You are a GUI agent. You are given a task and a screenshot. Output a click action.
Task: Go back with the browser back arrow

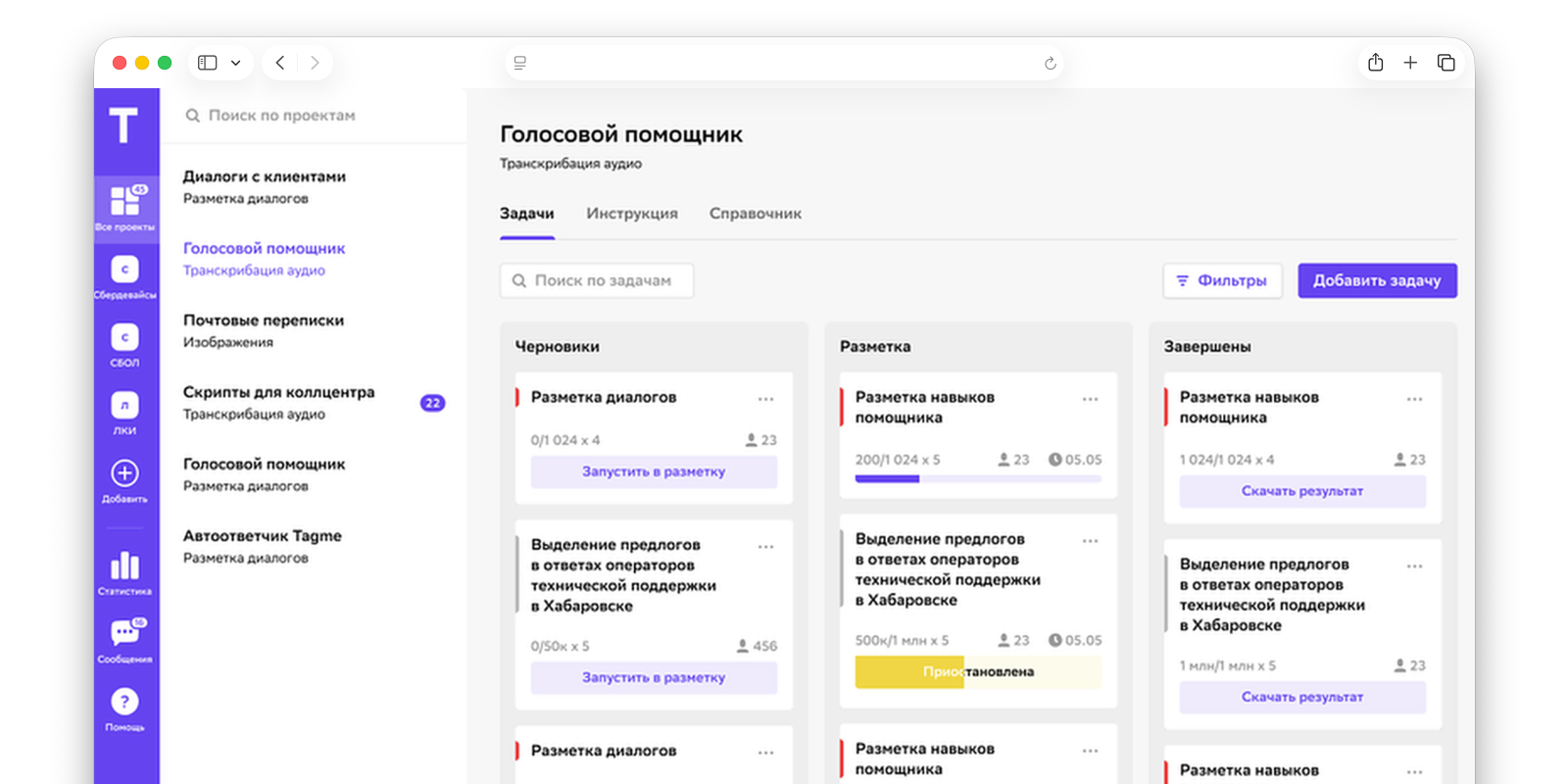(x=280, y=63)
